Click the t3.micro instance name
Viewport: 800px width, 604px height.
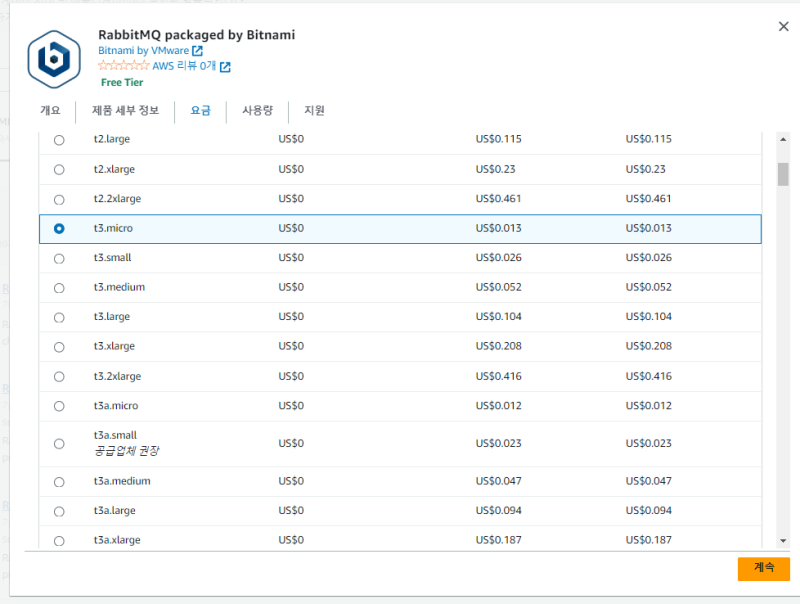113,228
